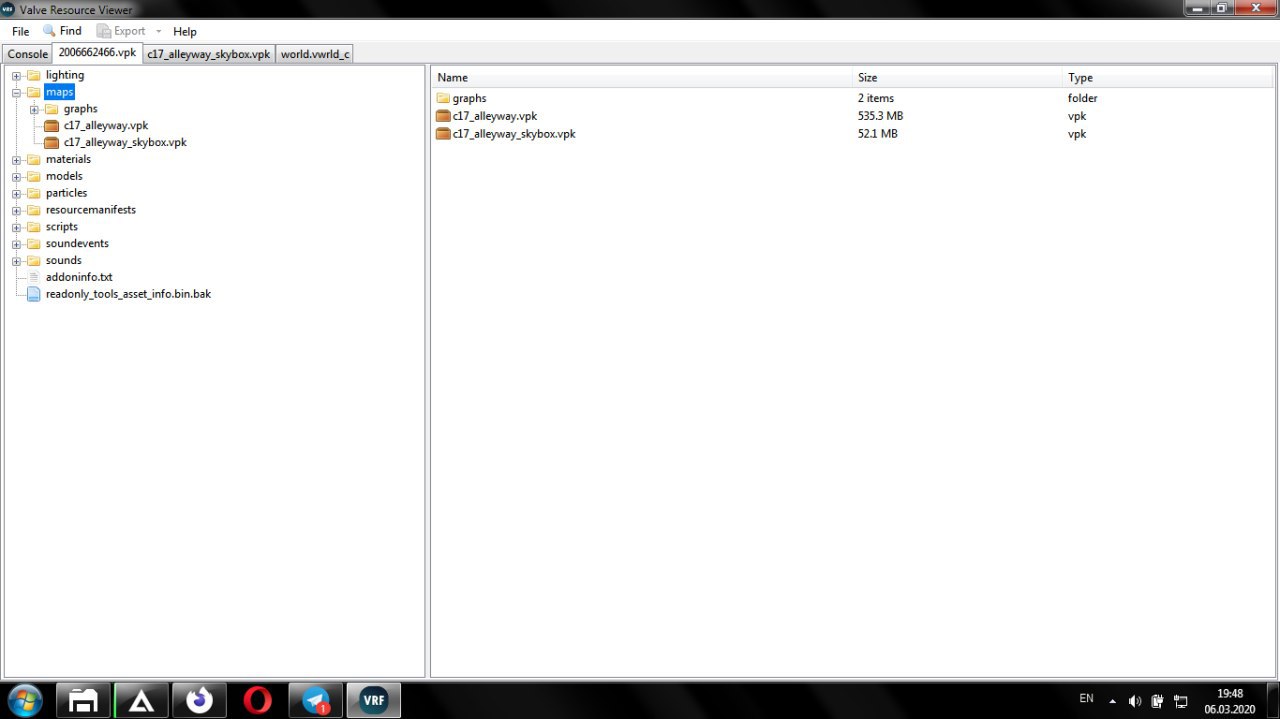
Task: Sort list by Size column header
Action: [957, 77]
